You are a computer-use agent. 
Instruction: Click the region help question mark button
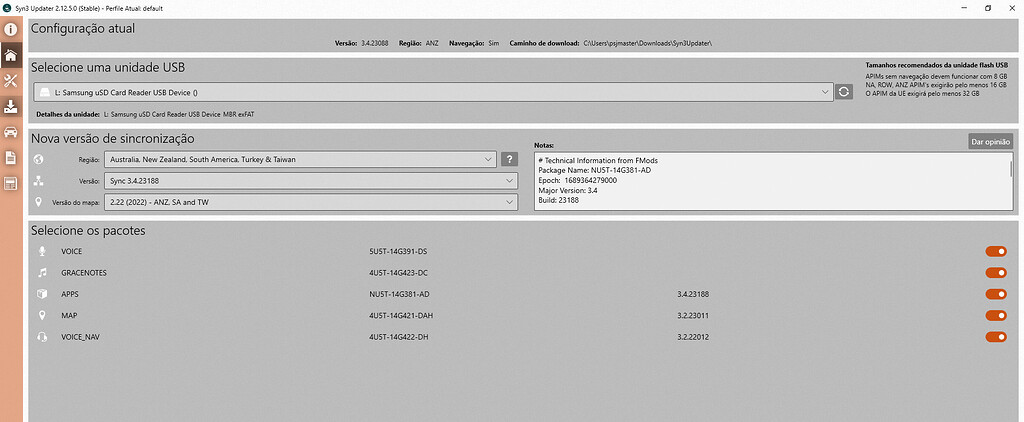tap(509, 159)
